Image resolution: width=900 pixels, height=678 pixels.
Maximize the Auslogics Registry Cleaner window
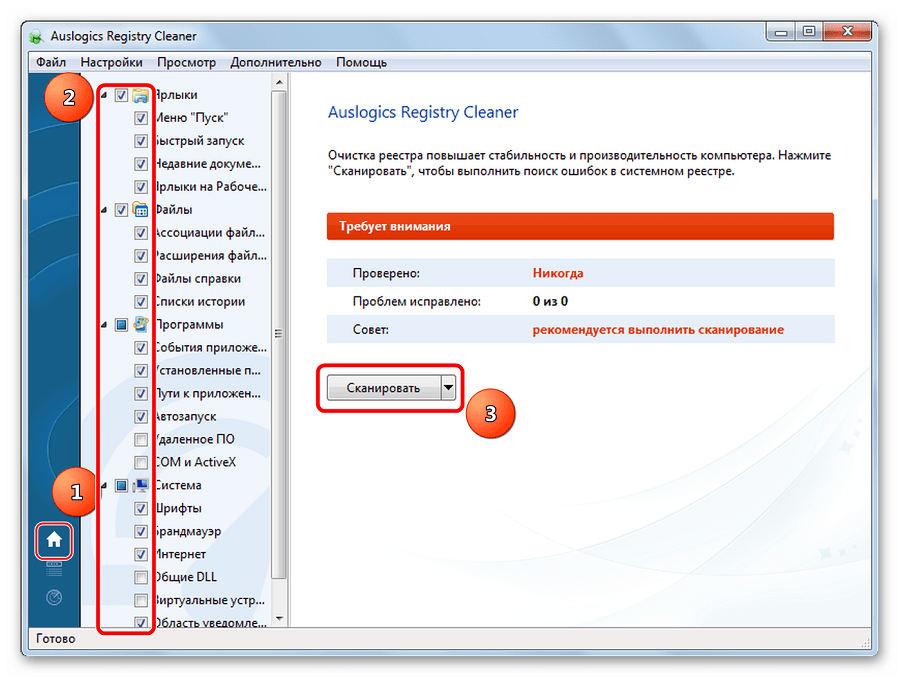809,31
